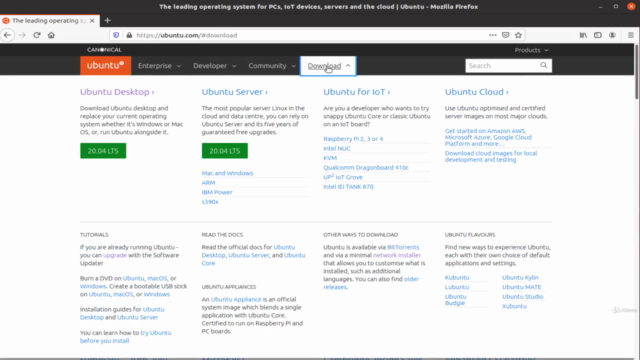Open the IBM Power link
This screenshot has width=640, height=360.
217,192
